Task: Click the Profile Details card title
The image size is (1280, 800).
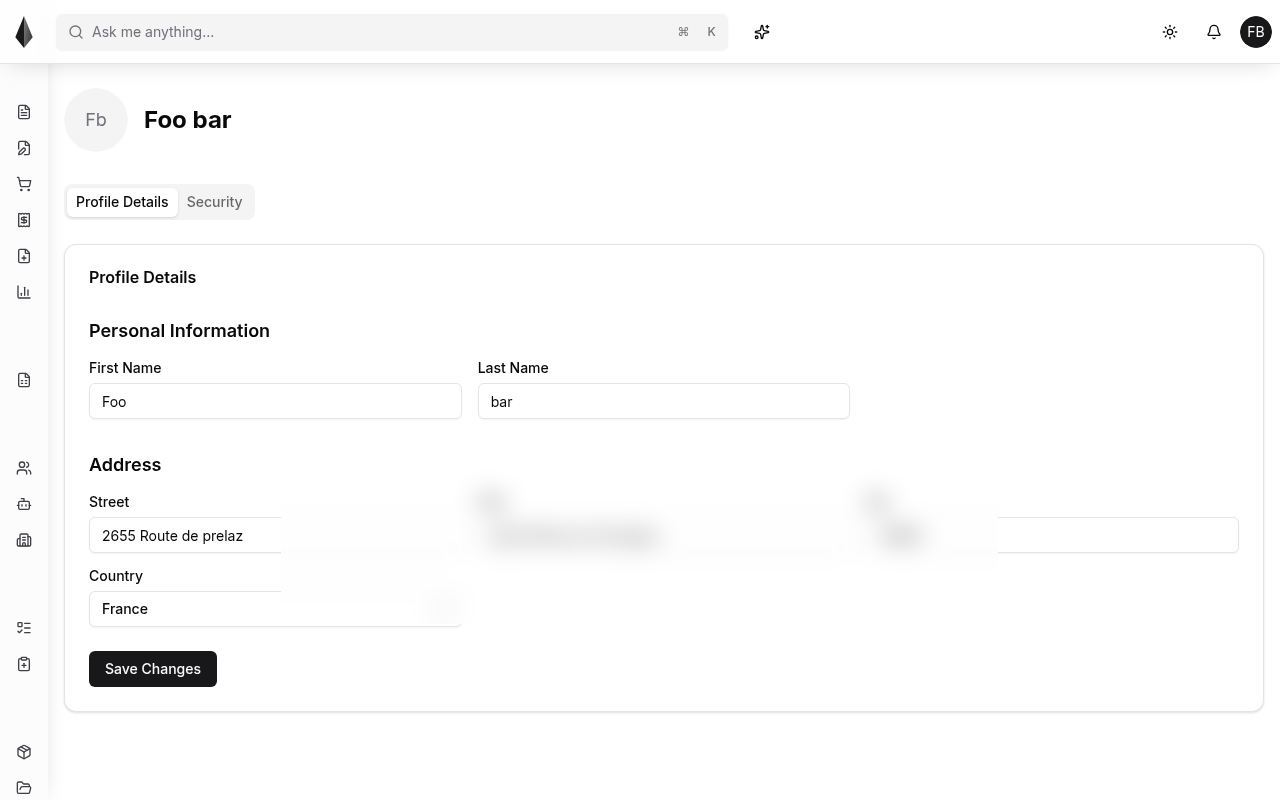Action: point(143,277)
